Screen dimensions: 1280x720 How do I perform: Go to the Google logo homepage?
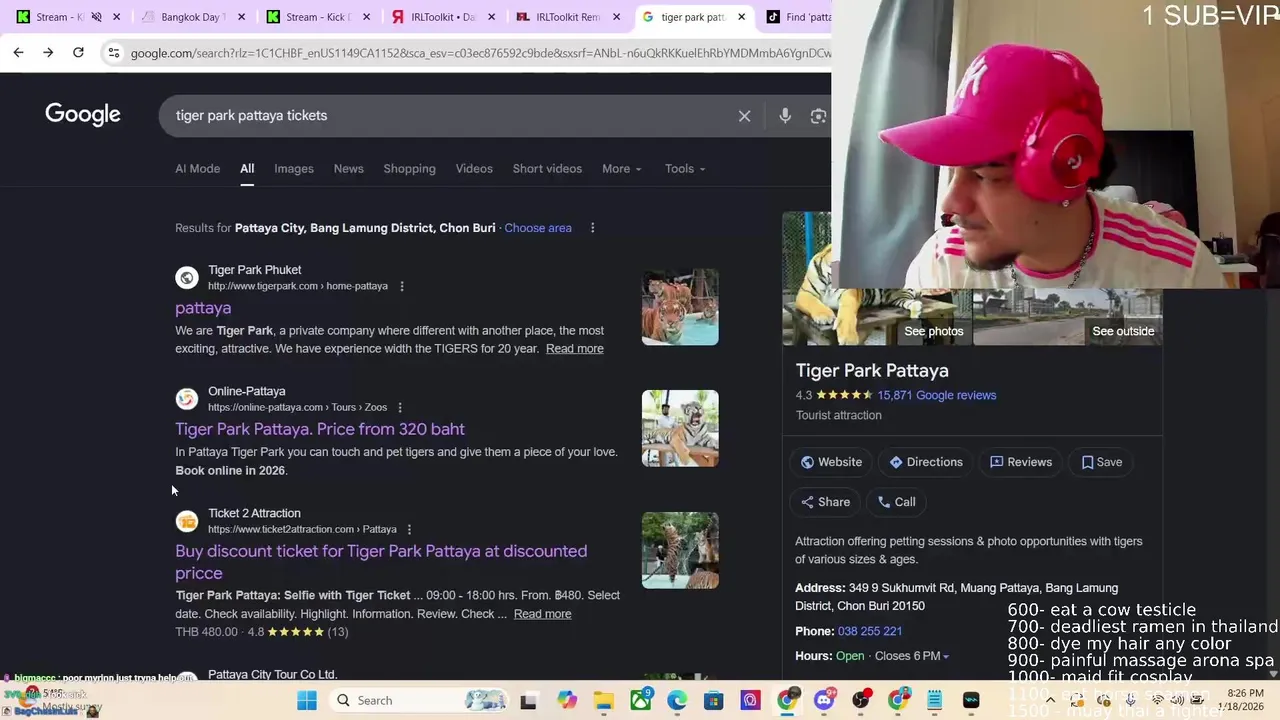[x=83, y=114]
